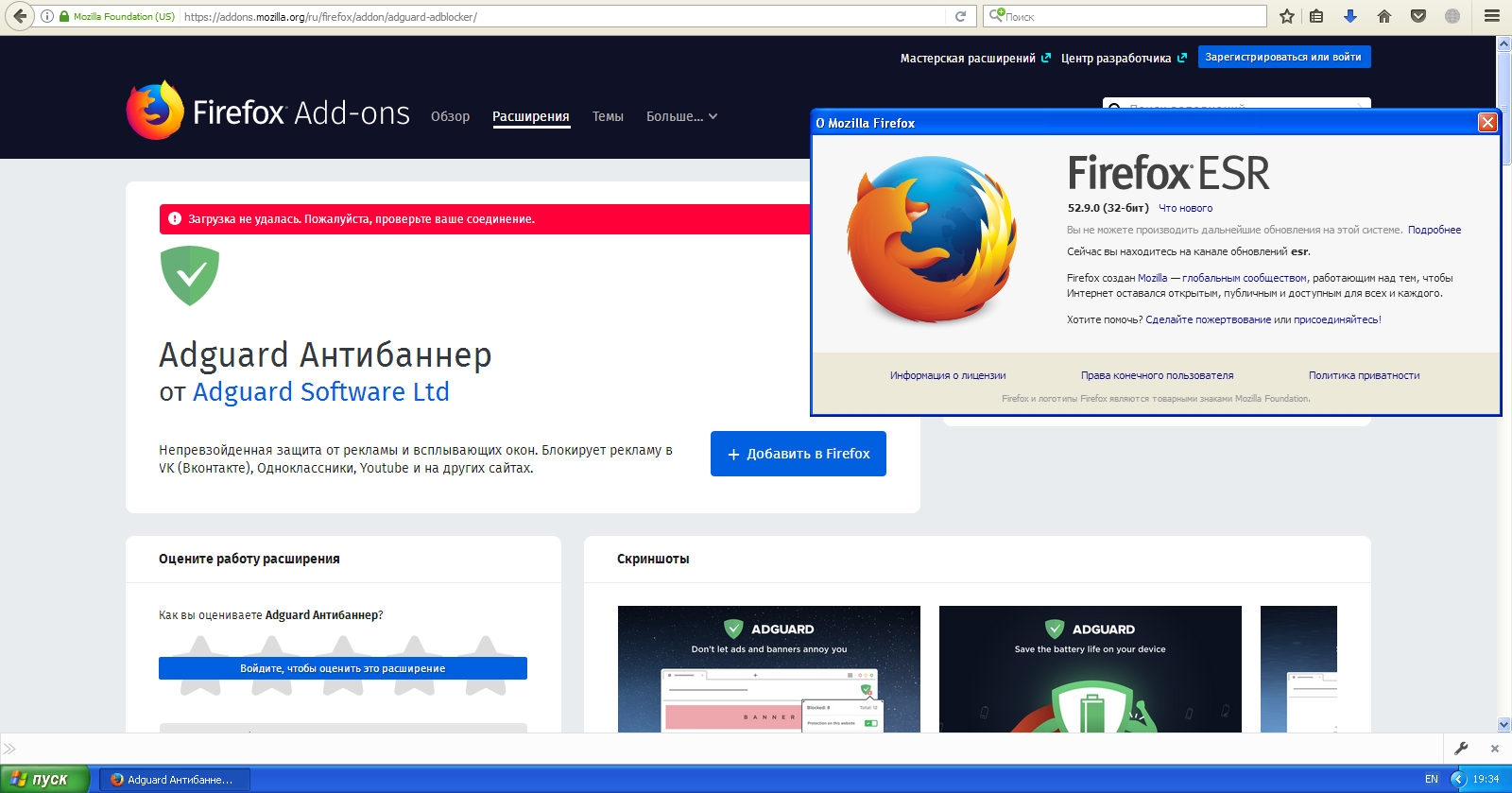Select Adguard Антибанне… taskbar item
The height and width of the screenshot is (793, 1512).
(x=175, y=779)
